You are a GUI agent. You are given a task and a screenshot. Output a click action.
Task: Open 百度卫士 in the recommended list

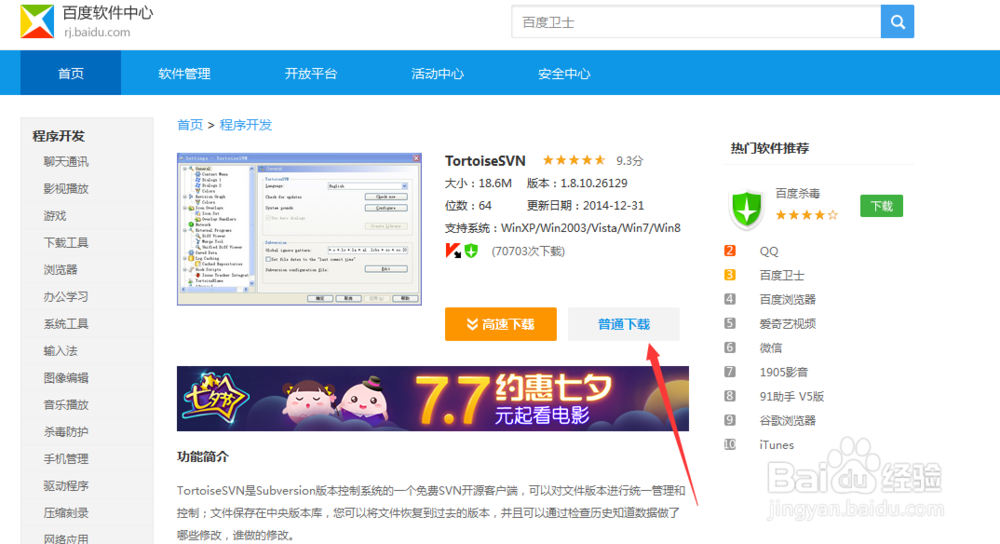click(x=782, y=275)
